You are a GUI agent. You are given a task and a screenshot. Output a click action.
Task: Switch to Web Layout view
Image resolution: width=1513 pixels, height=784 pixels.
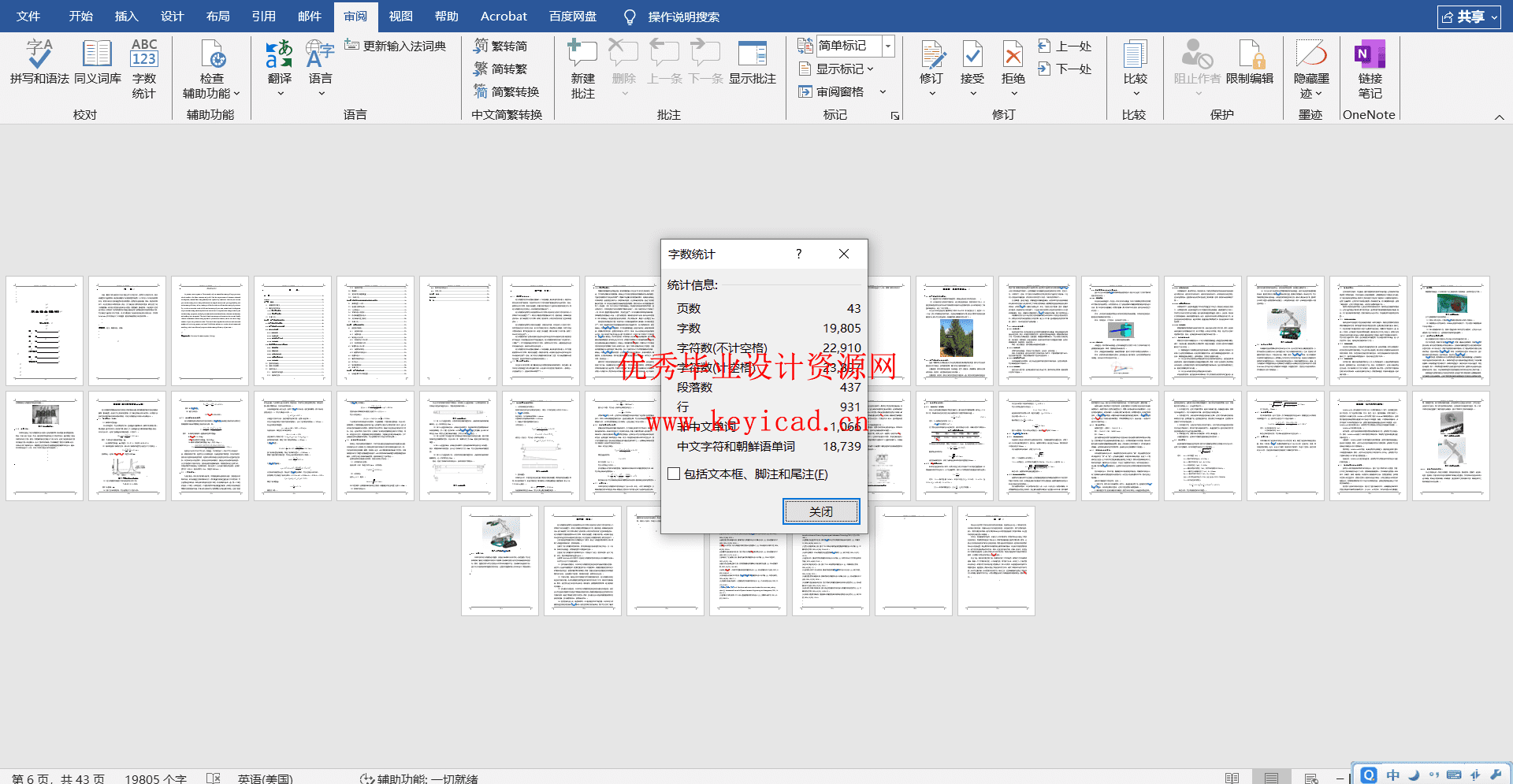click(1311, 778)
